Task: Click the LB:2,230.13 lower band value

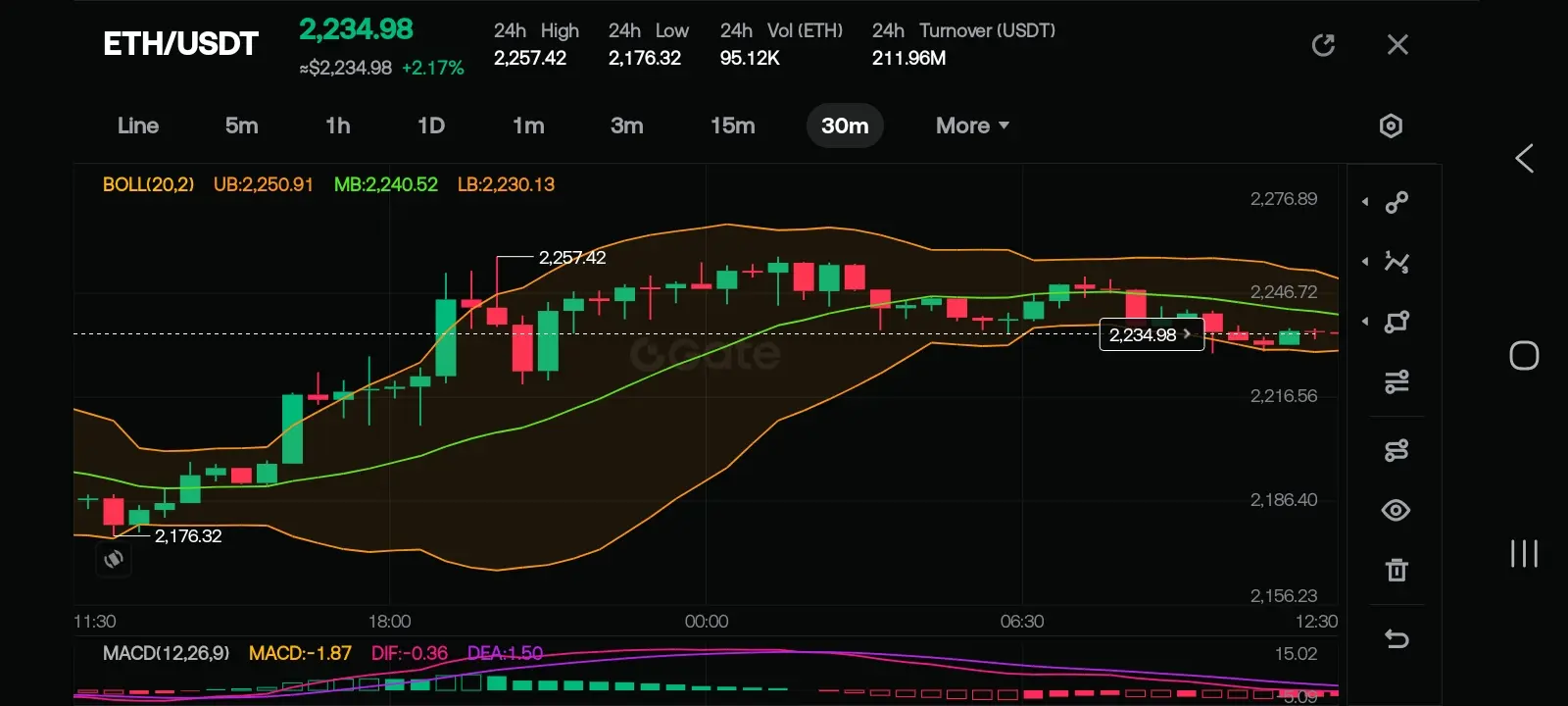Action: tap(506, 184)
